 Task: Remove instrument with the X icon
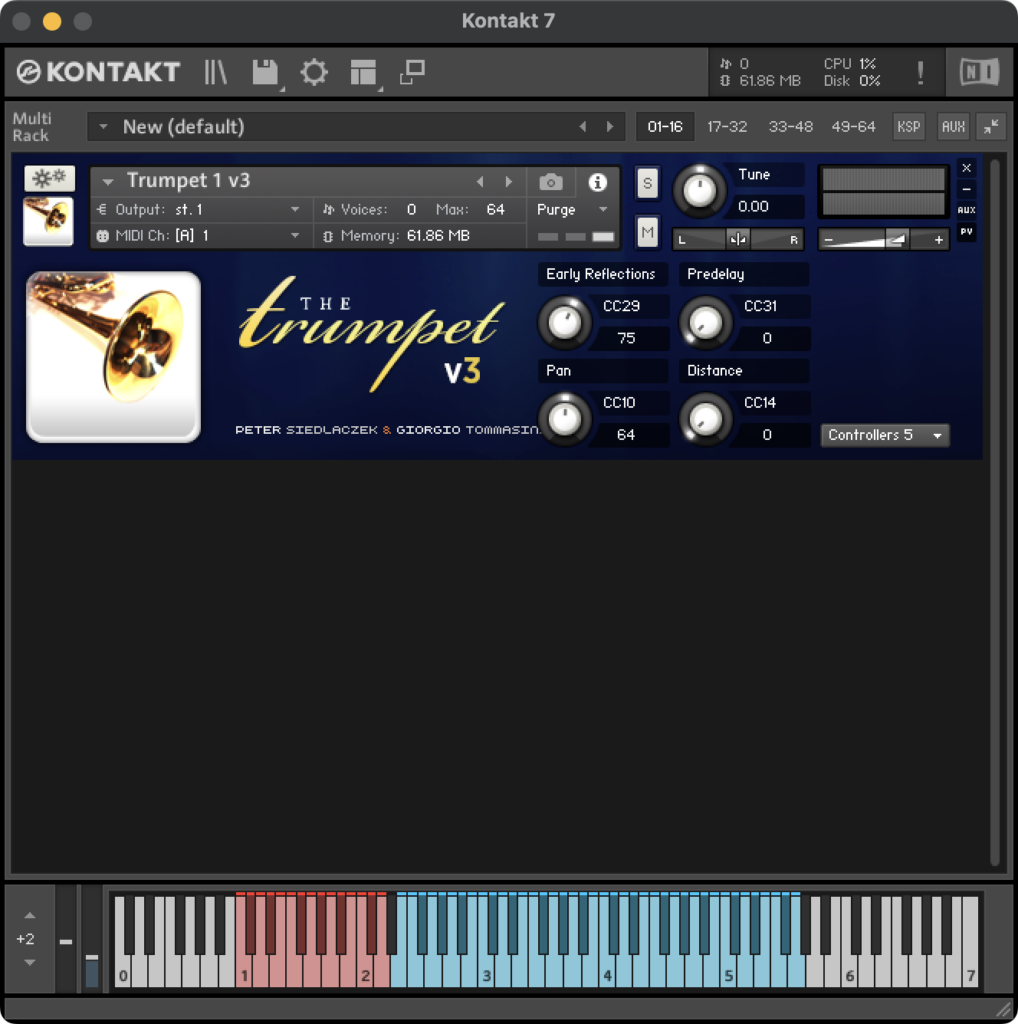pos(966,168)
